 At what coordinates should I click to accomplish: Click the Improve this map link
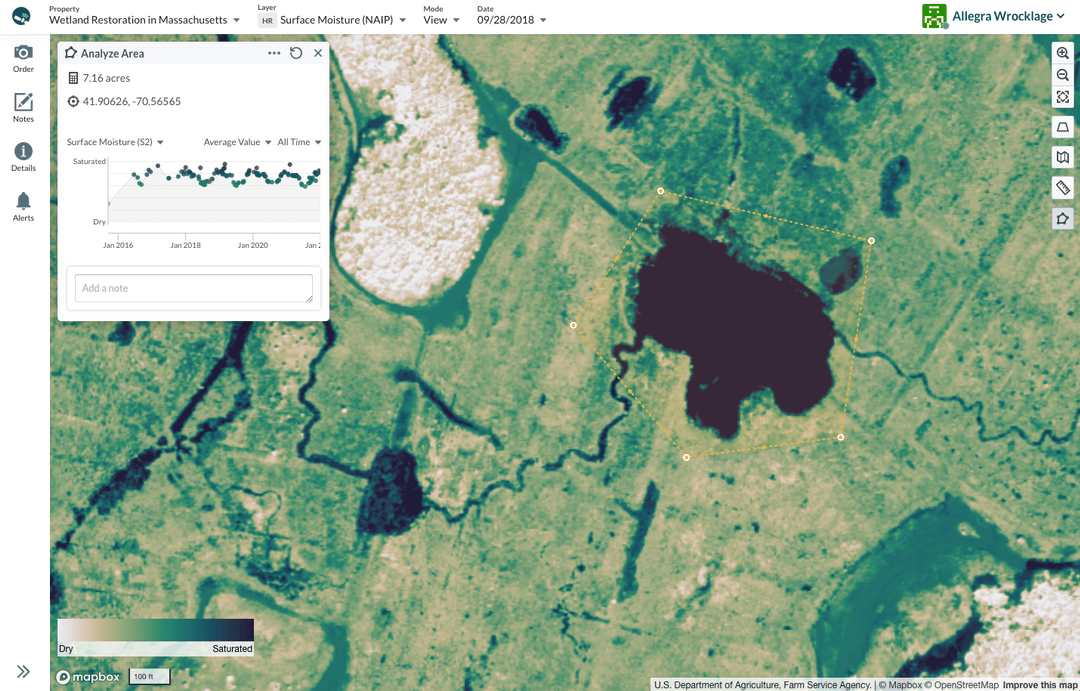[1040, 685]
